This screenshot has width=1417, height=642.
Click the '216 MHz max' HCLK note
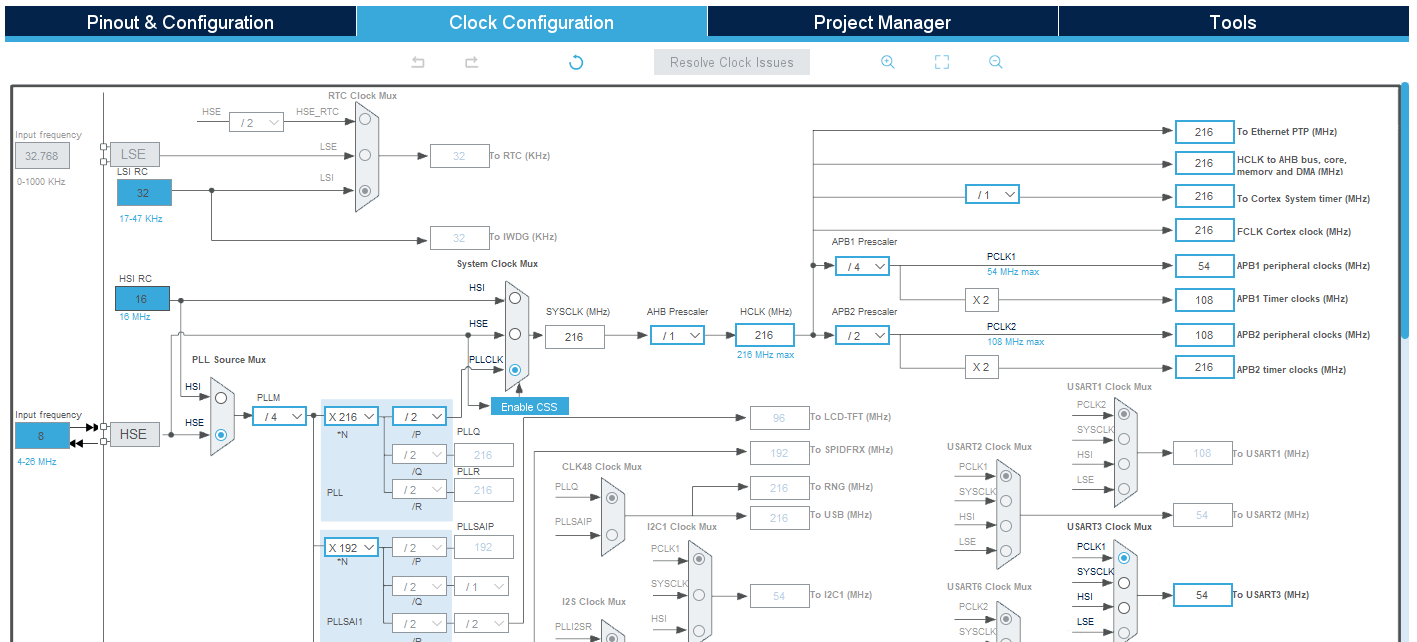pos(764,355)
